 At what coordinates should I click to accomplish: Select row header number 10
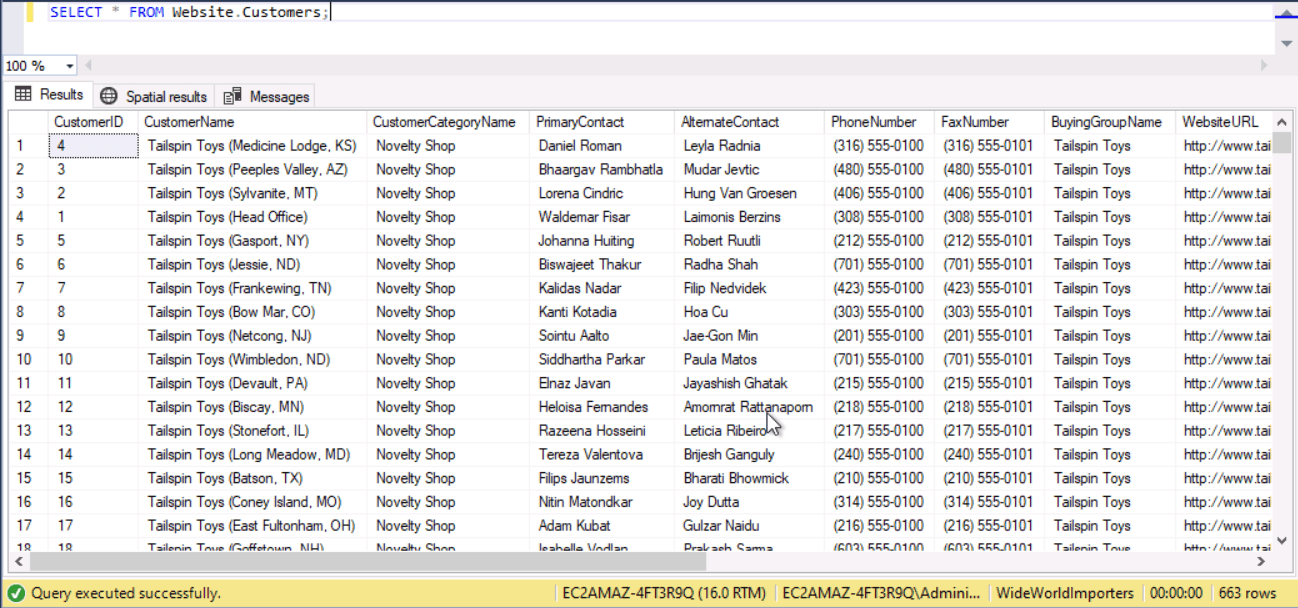pyautogui.click(x=28, y=360)
